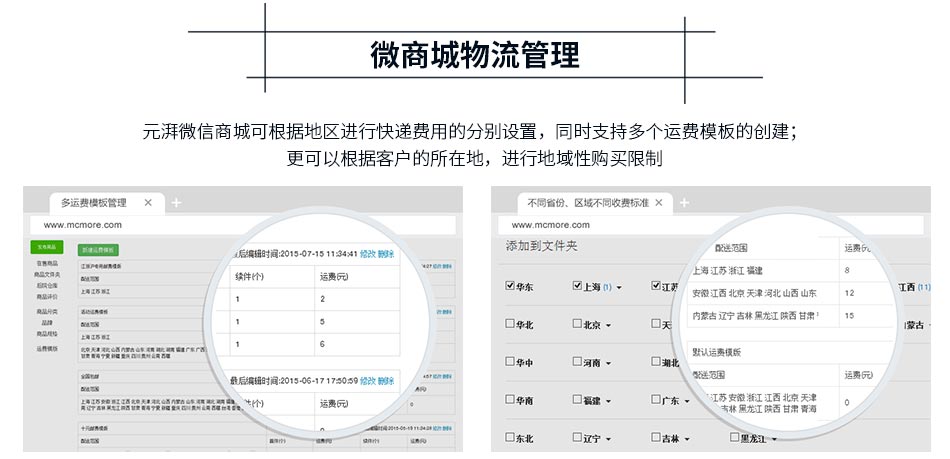Click the shipping fee cell showing 12

(x=866, y=293)
